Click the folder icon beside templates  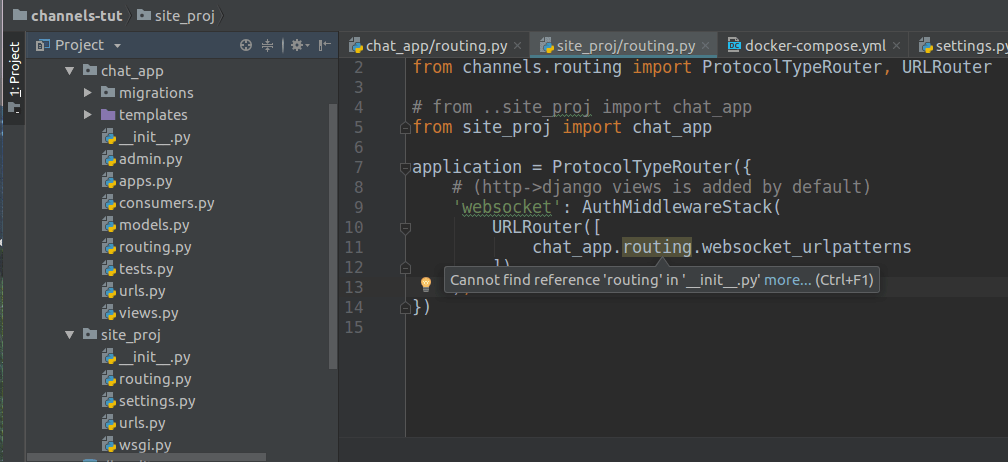(x=108, y=115)
